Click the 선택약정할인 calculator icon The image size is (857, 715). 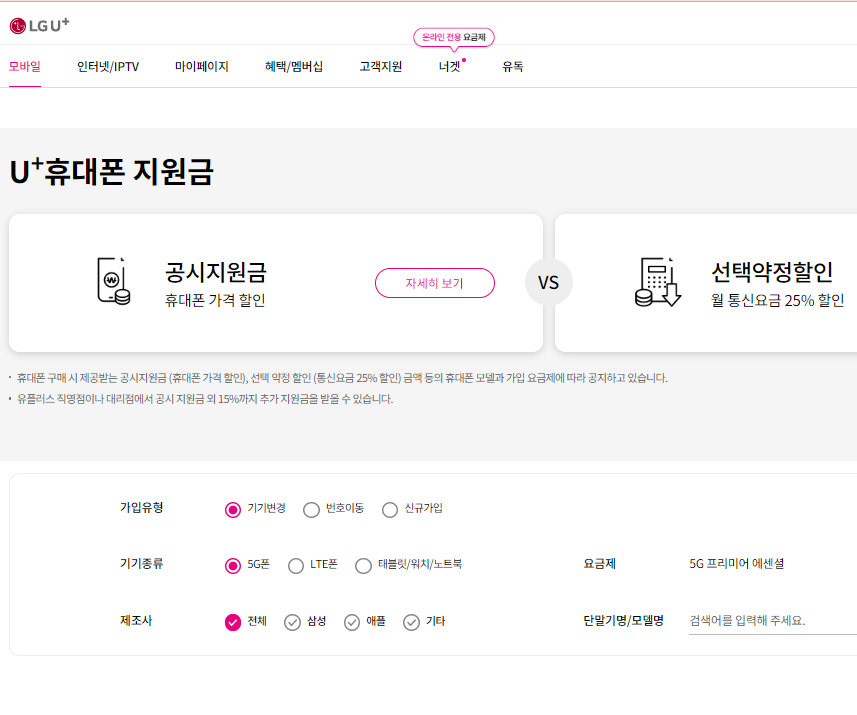658,282
